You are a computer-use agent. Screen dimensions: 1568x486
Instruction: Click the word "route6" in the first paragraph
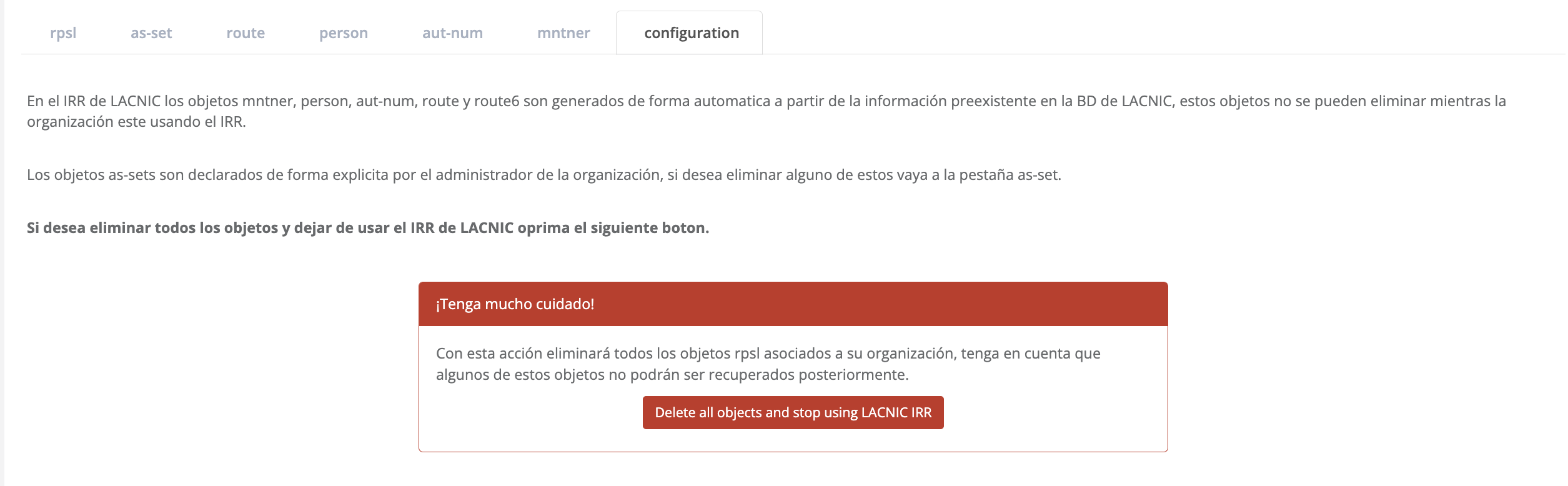click(497, 101)
